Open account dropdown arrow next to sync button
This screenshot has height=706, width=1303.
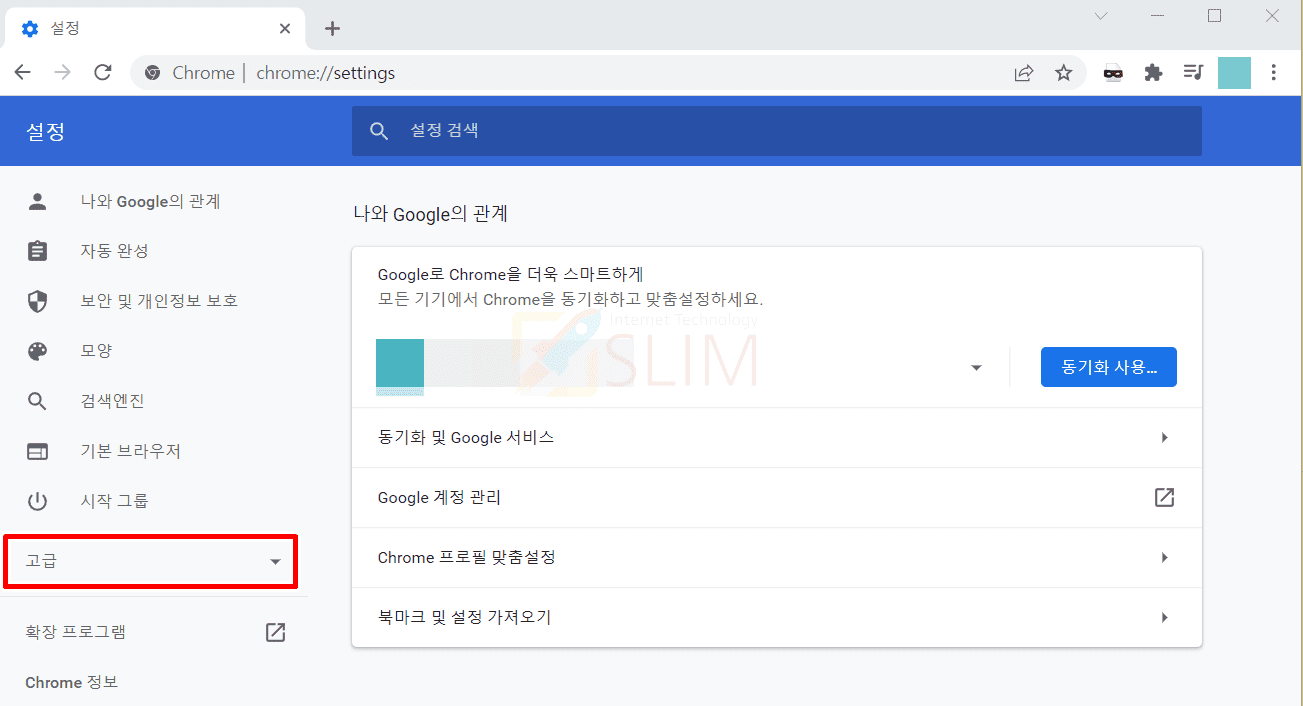click(x=977, y=368)
